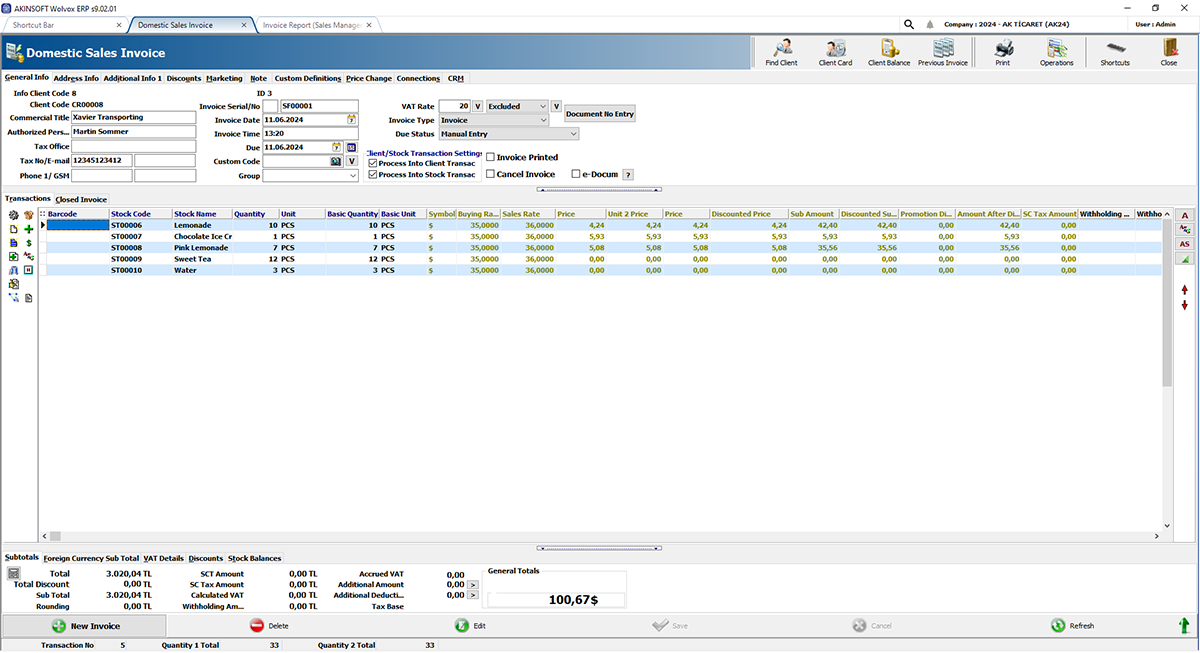Open the Invoice Date calendar picker

click(352, 119)
